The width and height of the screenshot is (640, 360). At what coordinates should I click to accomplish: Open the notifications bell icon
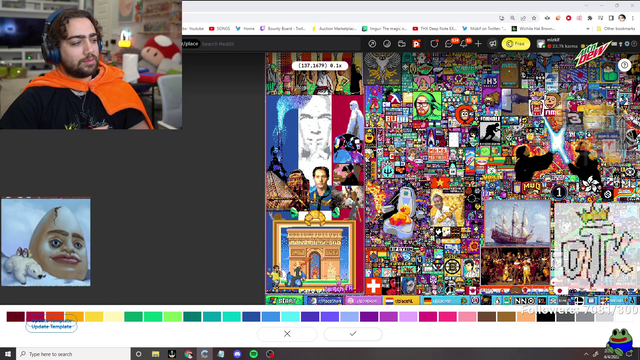[464, 44]
